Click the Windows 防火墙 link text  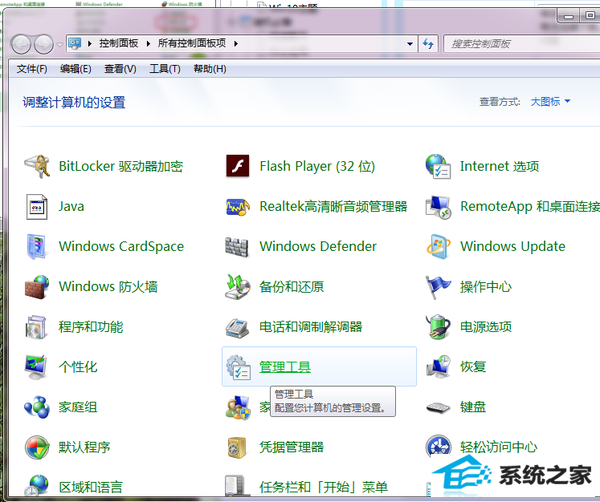[x=108, y=287]
